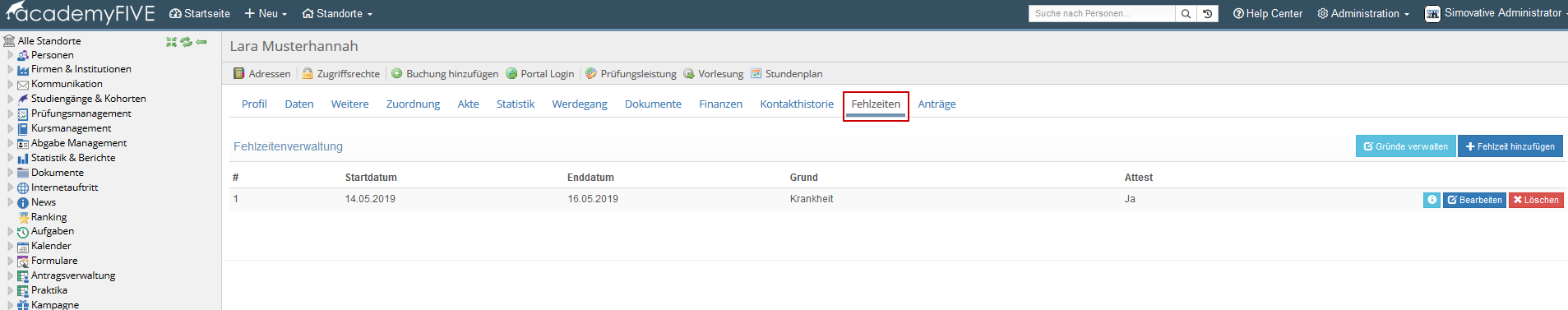1568x310 pixels.
Task: Switch to the Akte tab
Action: pyautogui.click(x=468, y=104)
